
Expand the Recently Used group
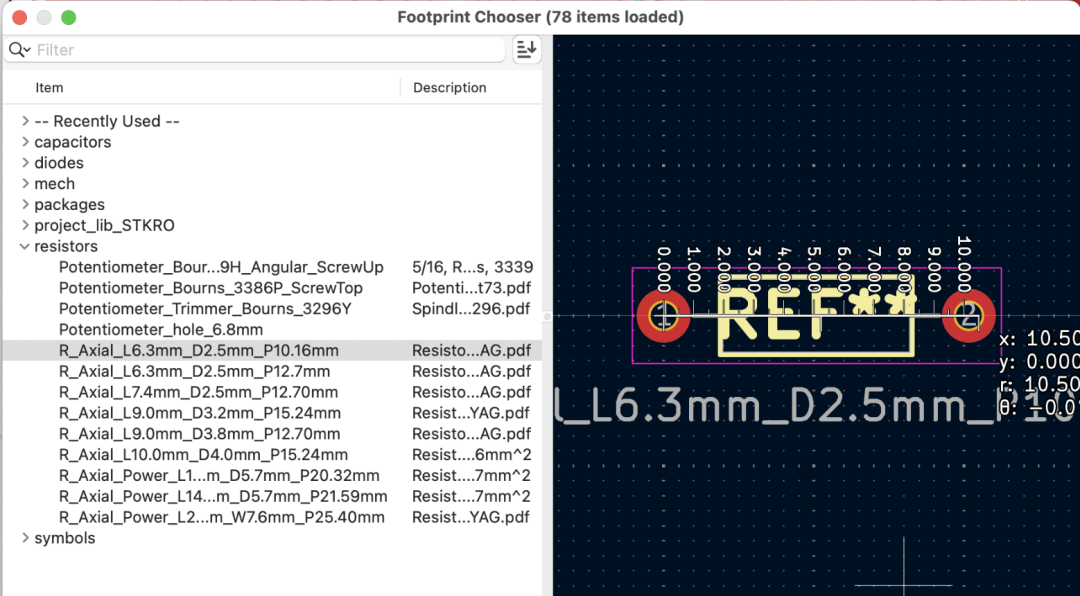point(25,121)
